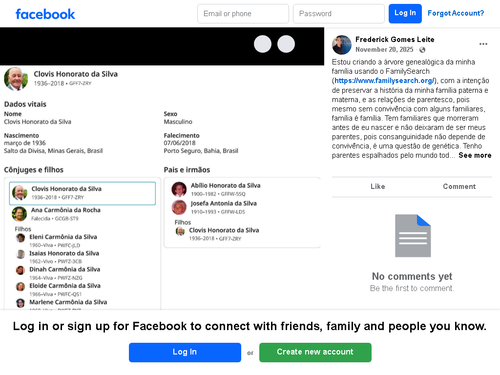This screenshot has width=500, height=375.
Task: Click Abílio Honorato da Silva portrait
Action: click(x=179, y=189)
